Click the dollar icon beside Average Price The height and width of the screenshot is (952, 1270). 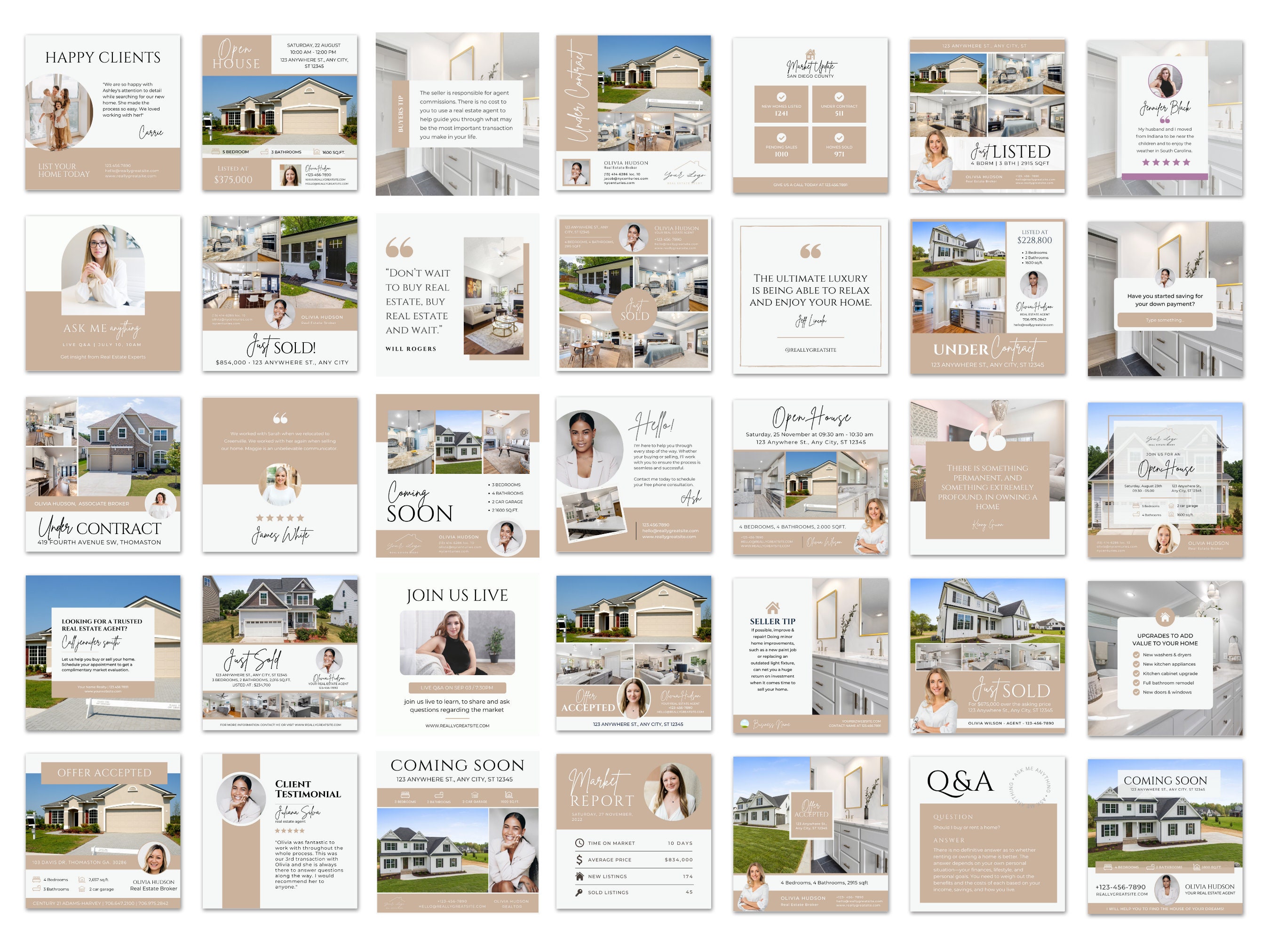(x=579, y=859)
